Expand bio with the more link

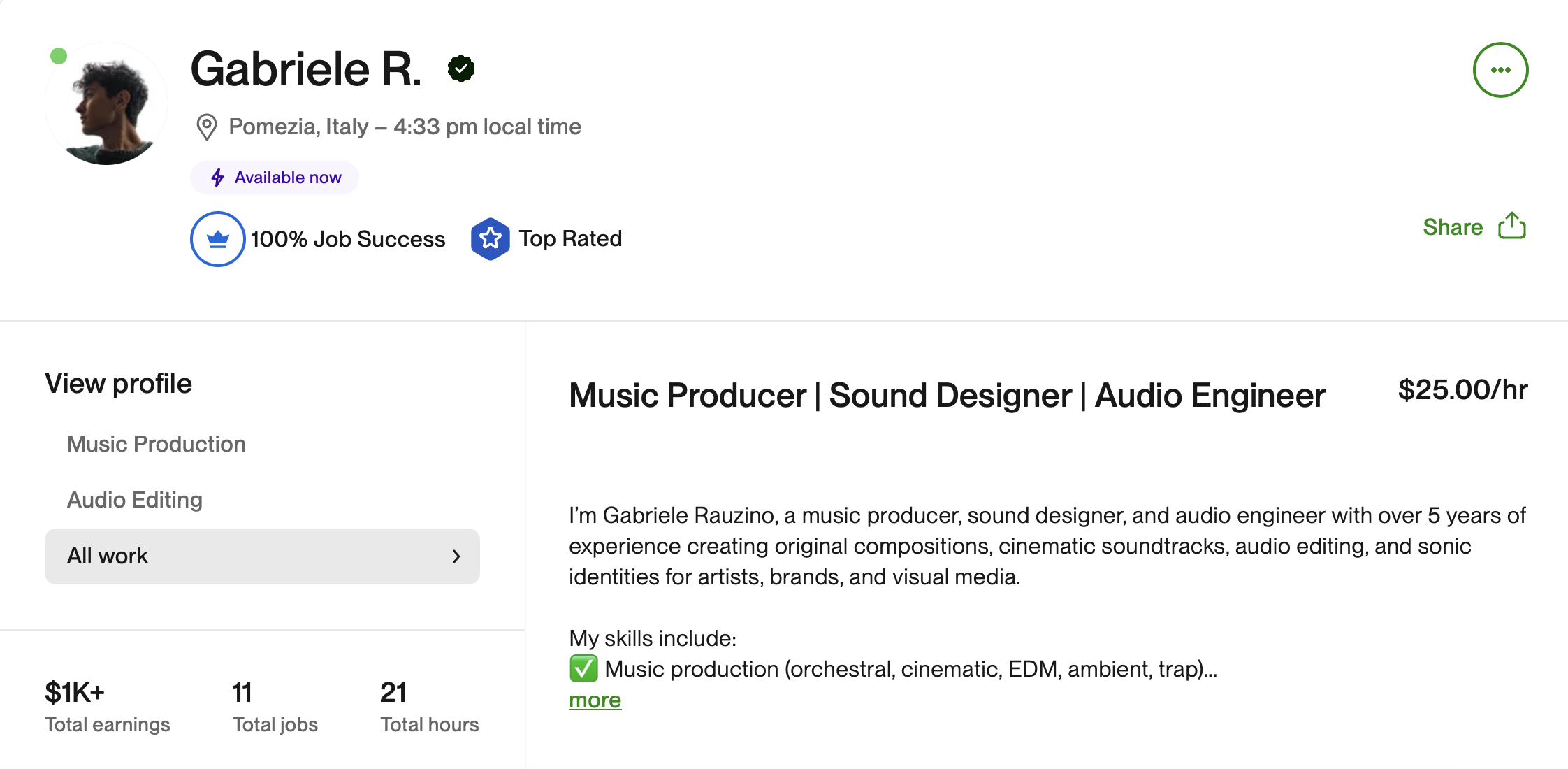click(x=595, y=700)
